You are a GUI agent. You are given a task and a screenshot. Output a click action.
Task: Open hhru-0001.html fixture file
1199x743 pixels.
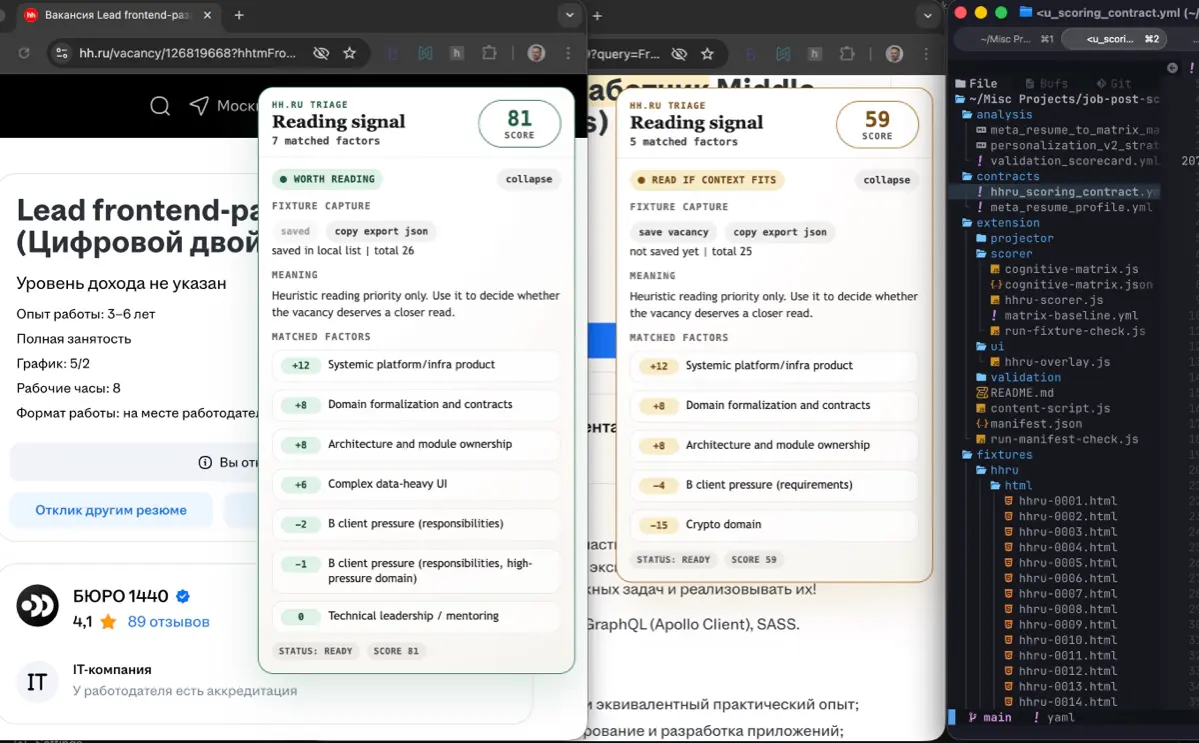coord(1061,501)
